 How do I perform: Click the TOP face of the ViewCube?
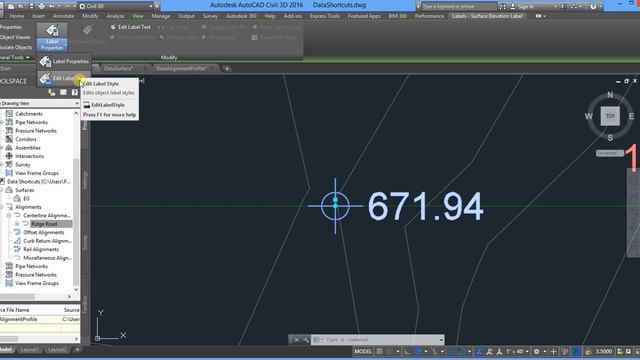click(610, 116)
